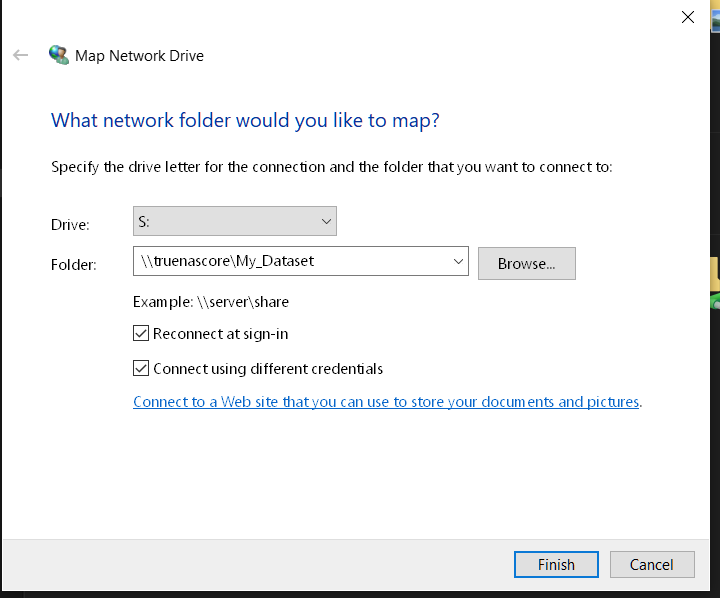This screenshot has height=598, width=720.
Task: Click the Example: \\server\share text
Action: point(211,302)
